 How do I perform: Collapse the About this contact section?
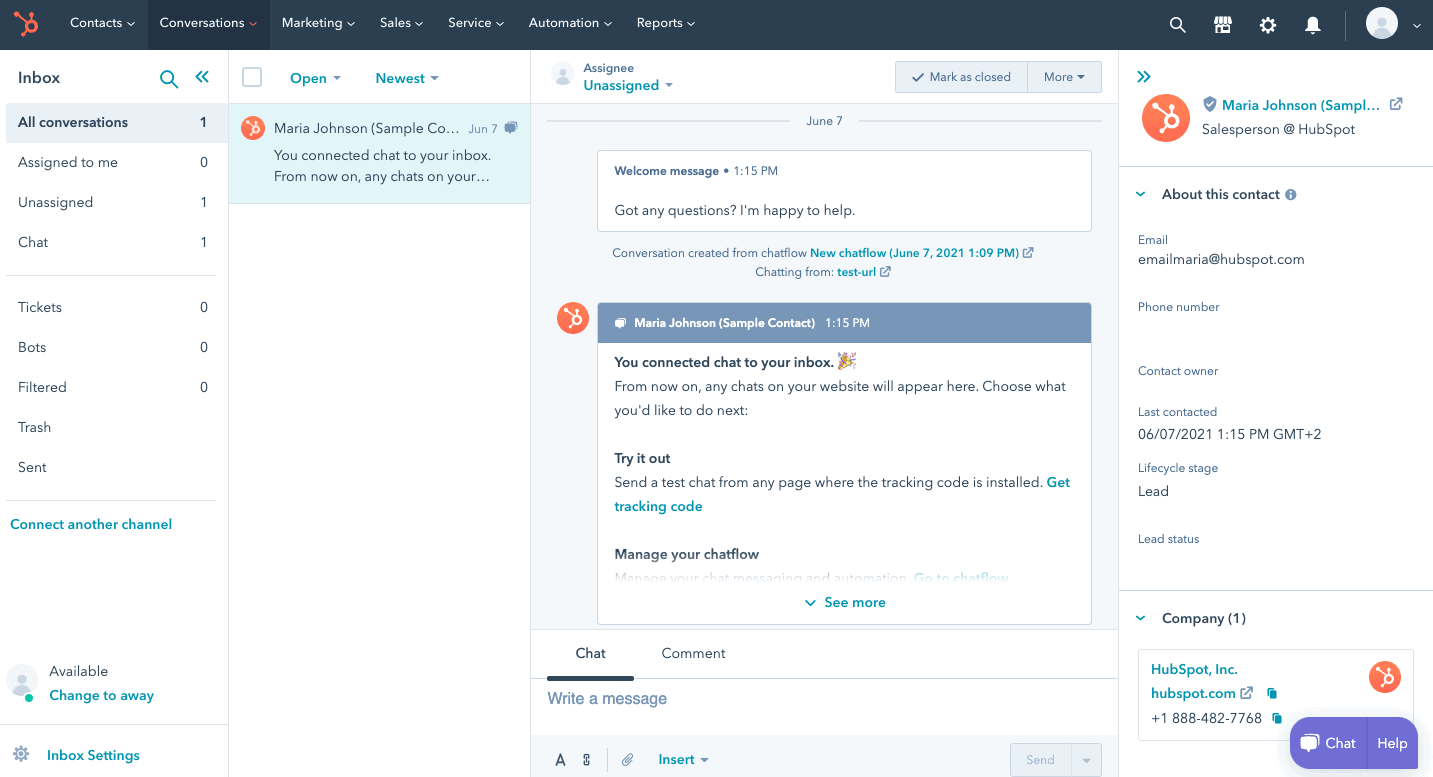coord(1141,195)
